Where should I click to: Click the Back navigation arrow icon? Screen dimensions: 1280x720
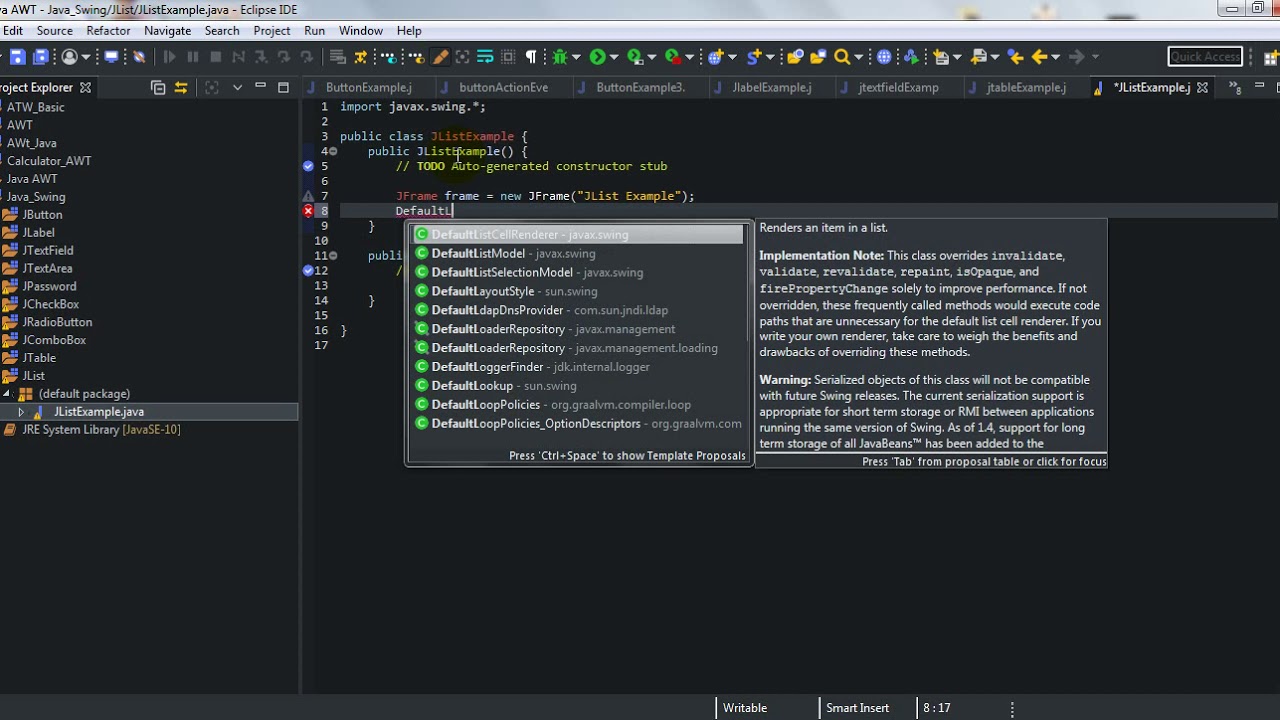[x=1039, y=57]
